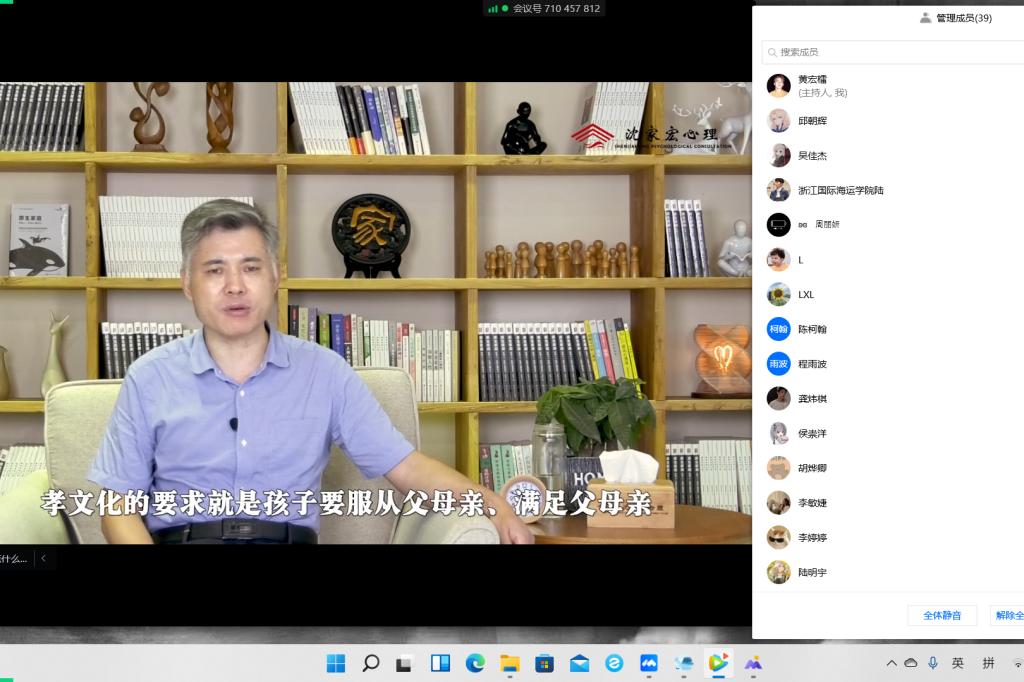
Task: Toggle the 英 input language indicator
Action: (958, 663)
